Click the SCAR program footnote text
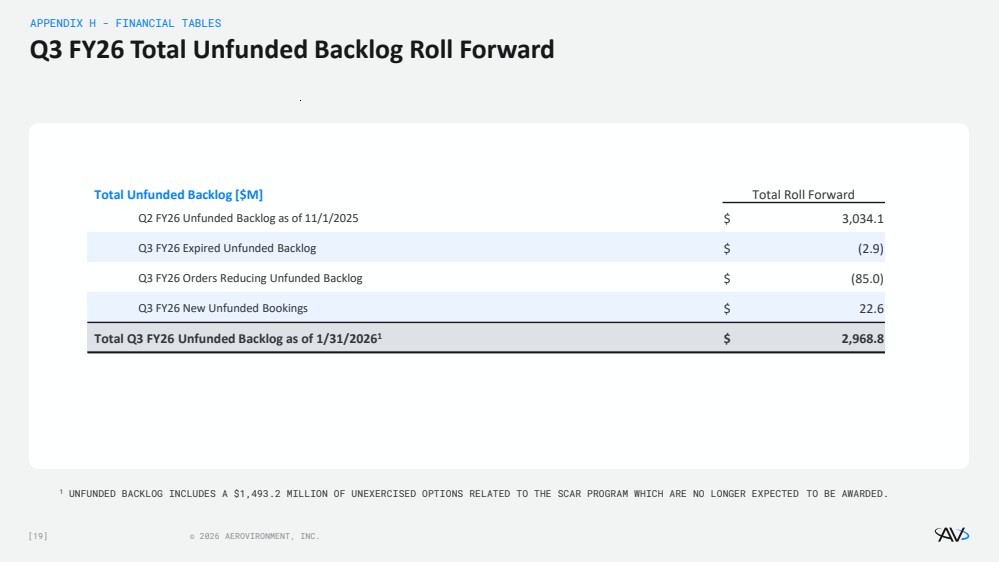Viewport: 999px width, 562px height. pos(473,493)
